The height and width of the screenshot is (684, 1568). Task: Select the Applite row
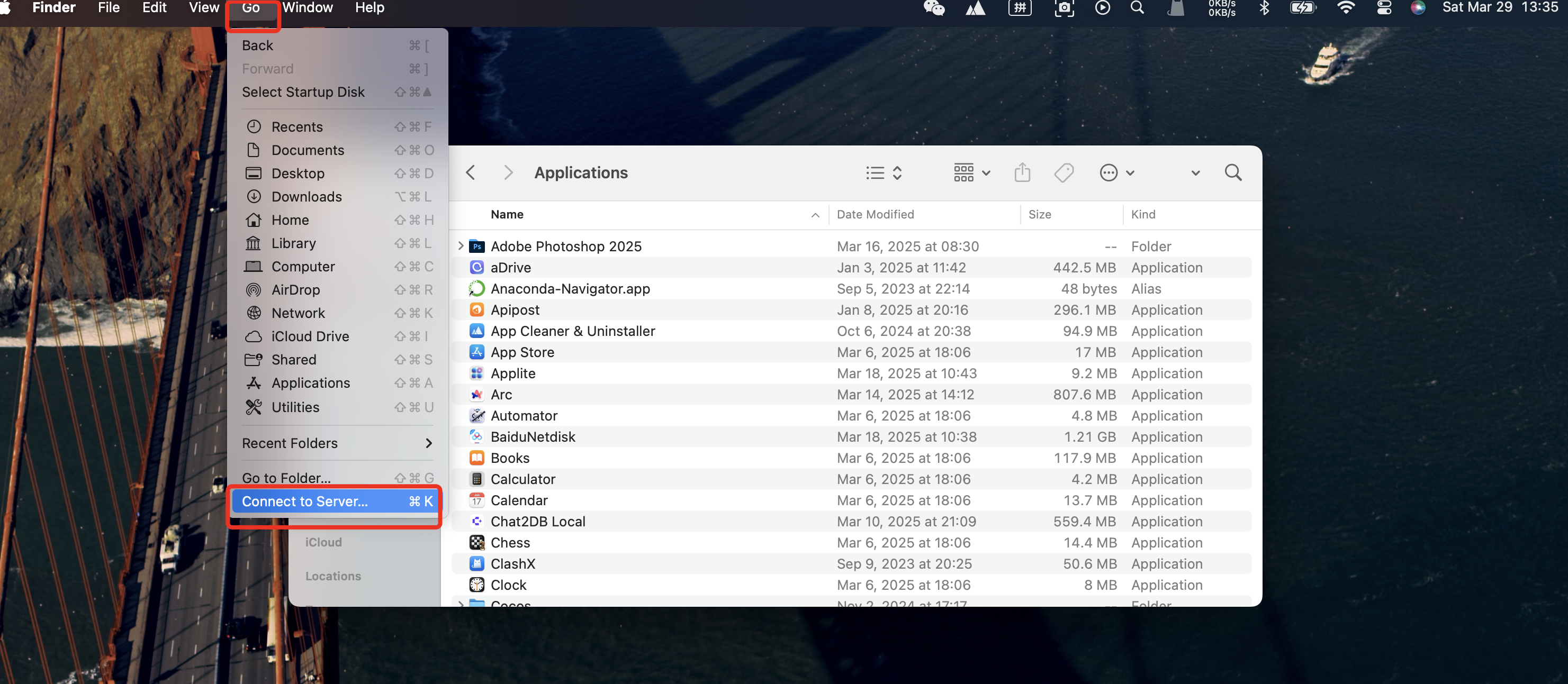[x=851, y=373]
